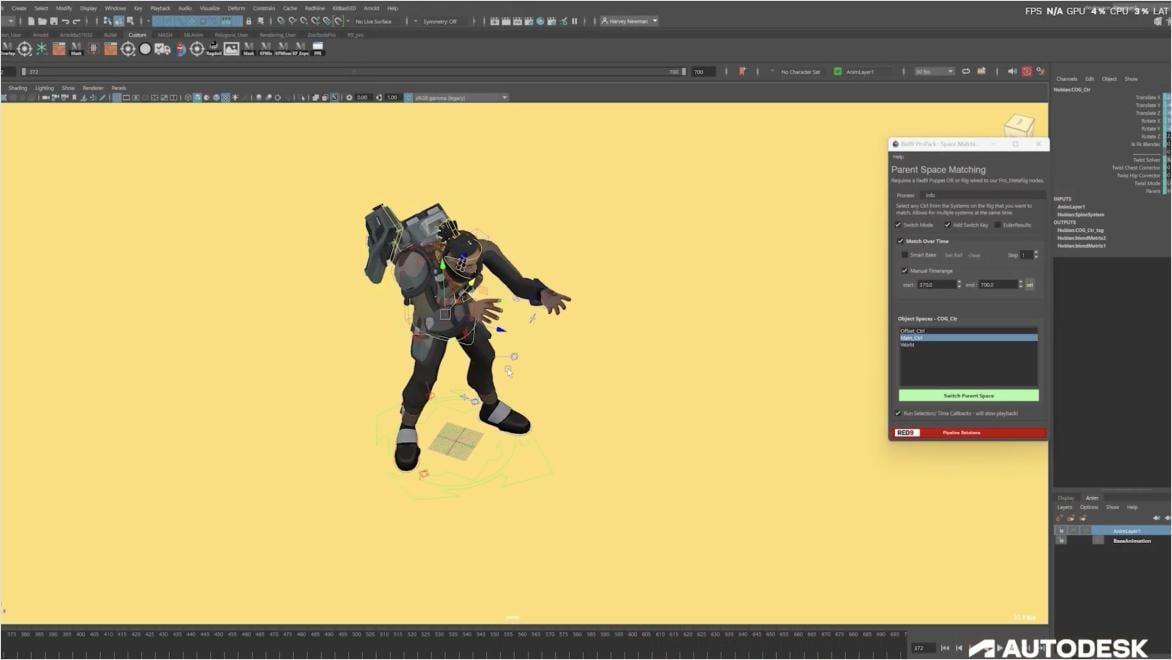
Task: Disable the Match Over Time option
Action: pos(901,241)
